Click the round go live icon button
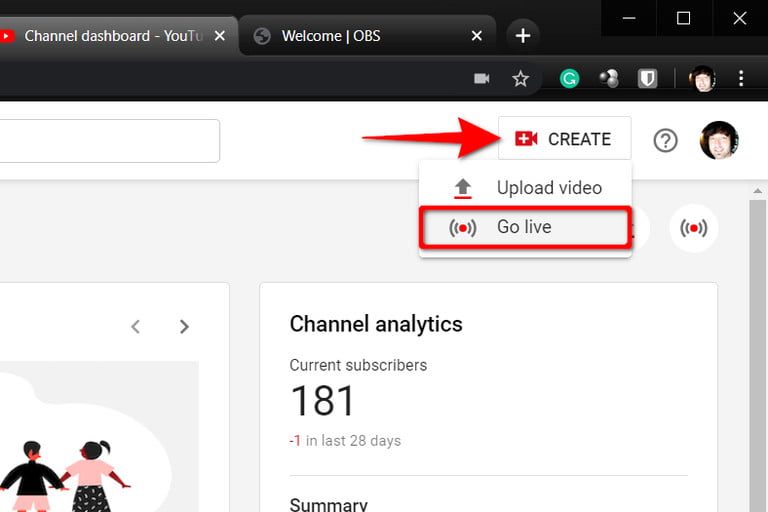Screen dimensions: 768x512 pos(693,228)
